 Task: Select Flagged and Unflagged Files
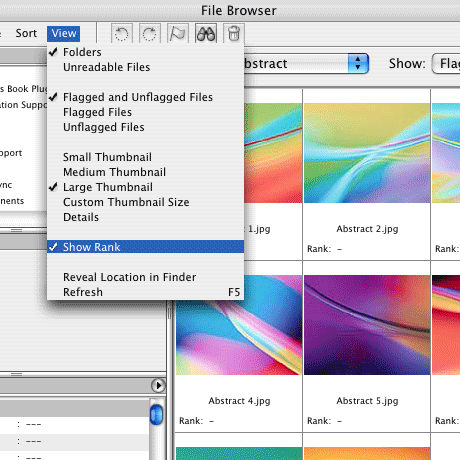pyautogui.click(x=145, y=97)
